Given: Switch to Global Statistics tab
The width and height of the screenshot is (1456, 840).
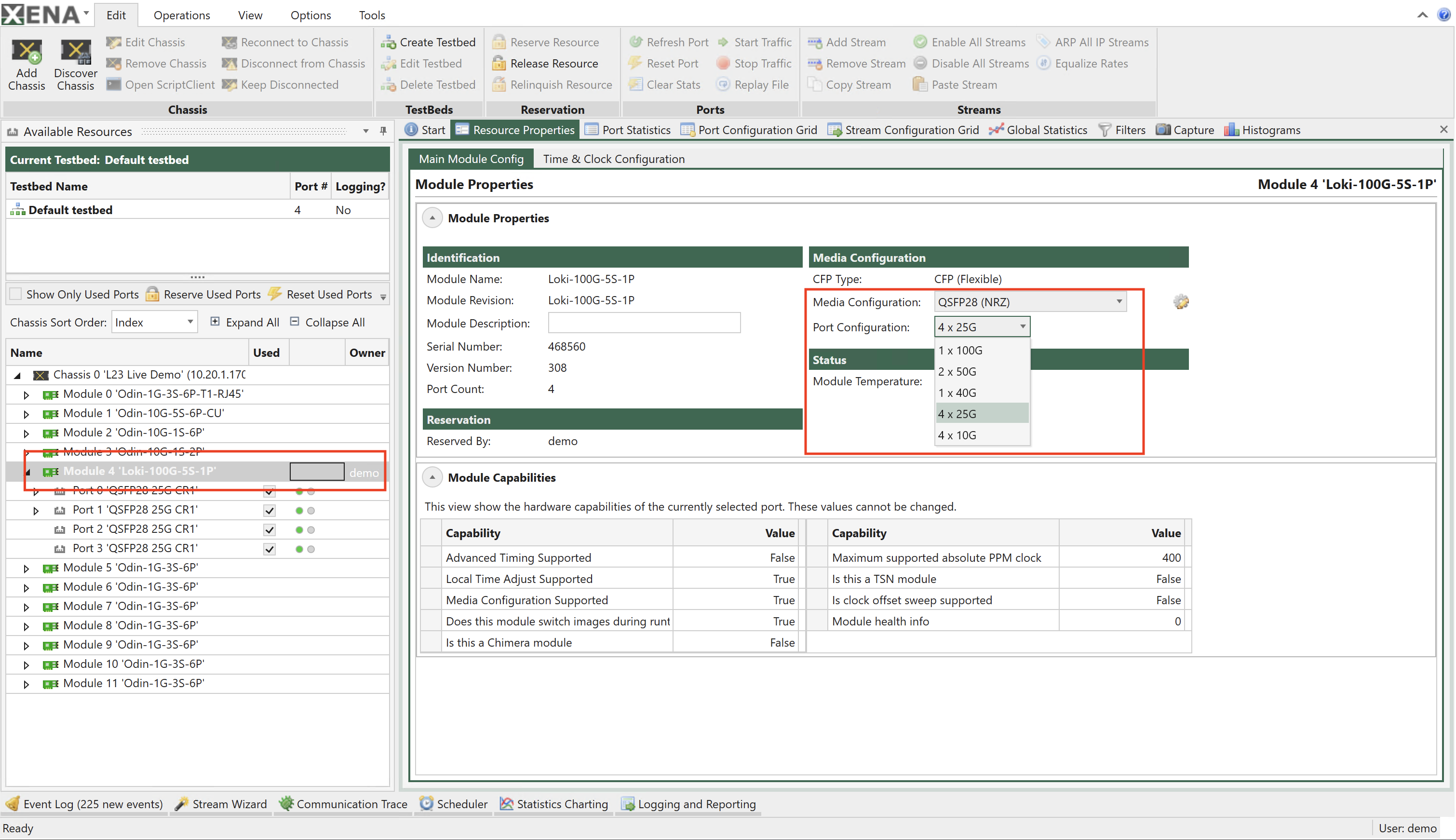Looking at the screenshot, I should 1038,130.
